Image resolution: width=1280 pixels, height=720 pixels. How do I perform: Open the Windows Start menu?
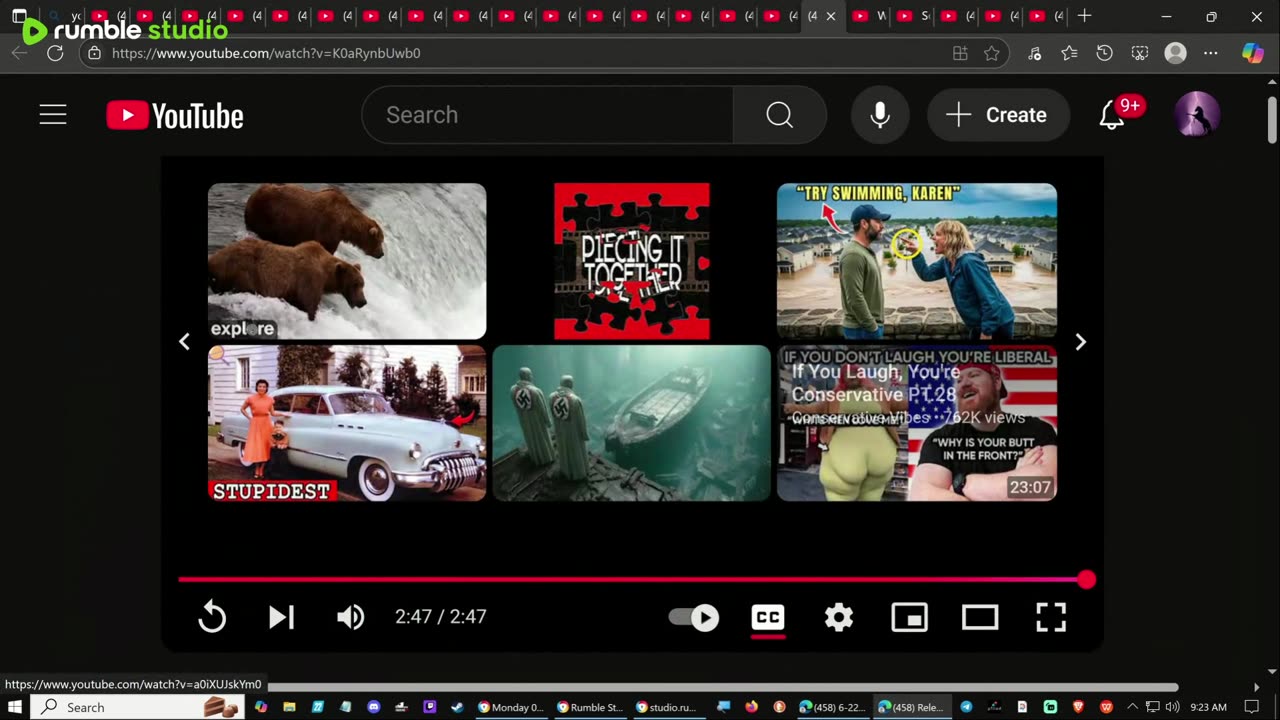point(15,707)
